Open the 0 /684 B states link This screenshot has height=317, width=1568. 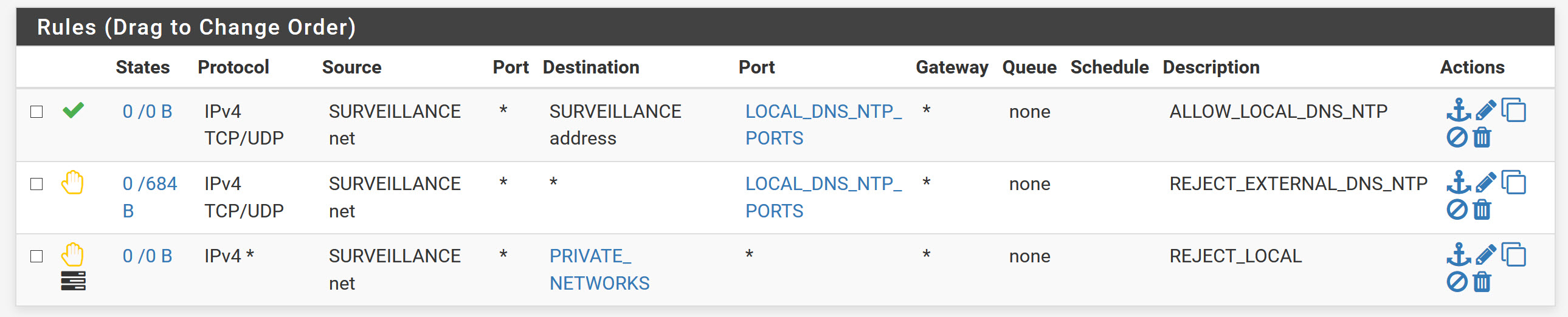150,197
